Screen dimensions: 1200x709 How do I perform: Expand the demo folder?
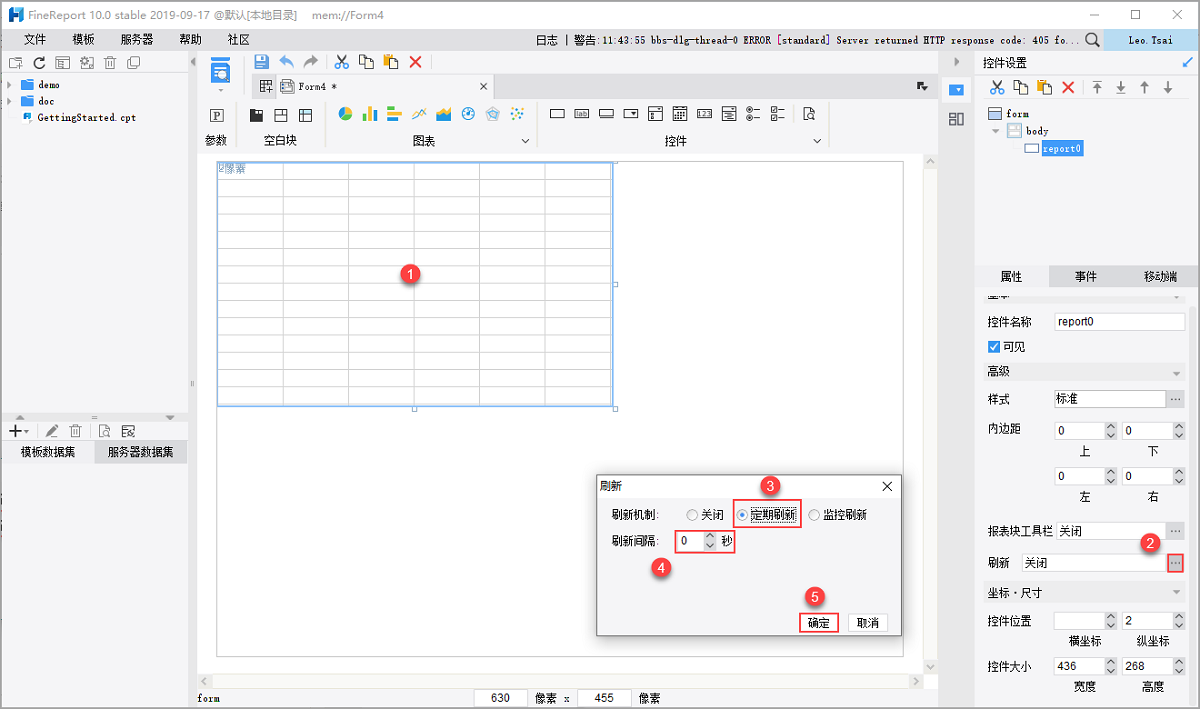9,85
